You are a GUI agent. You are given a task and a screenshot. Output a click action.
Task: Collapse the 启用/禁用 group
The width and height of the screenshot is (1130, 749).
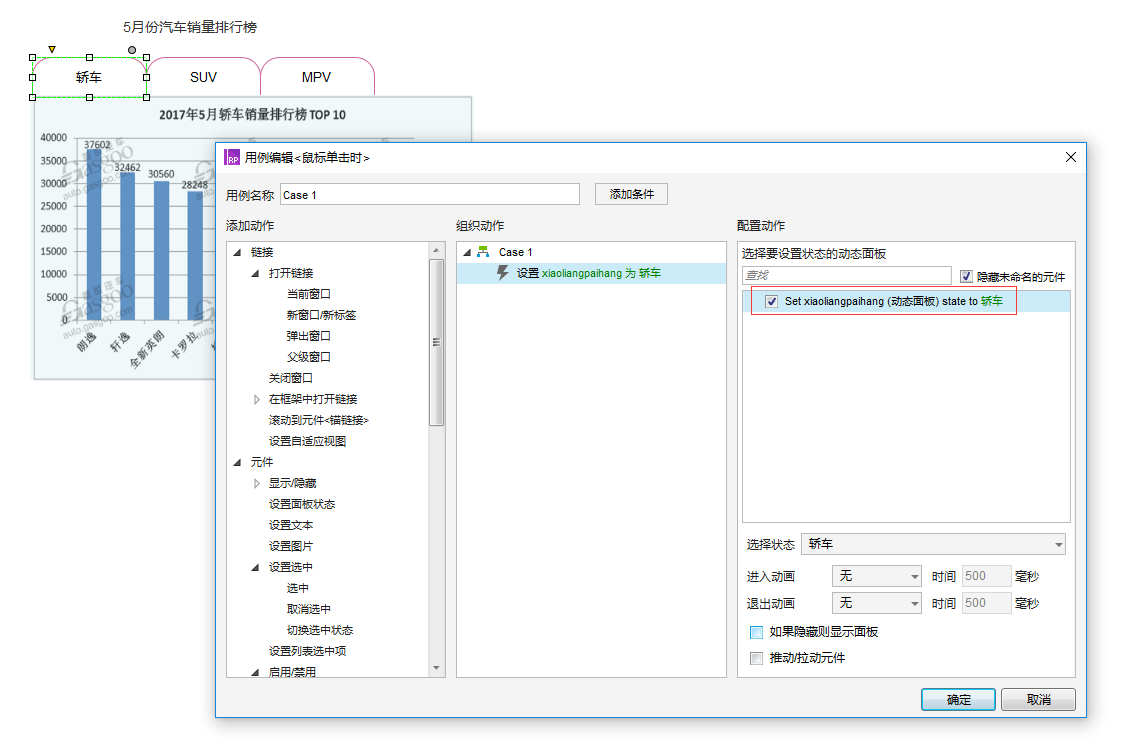255,672
